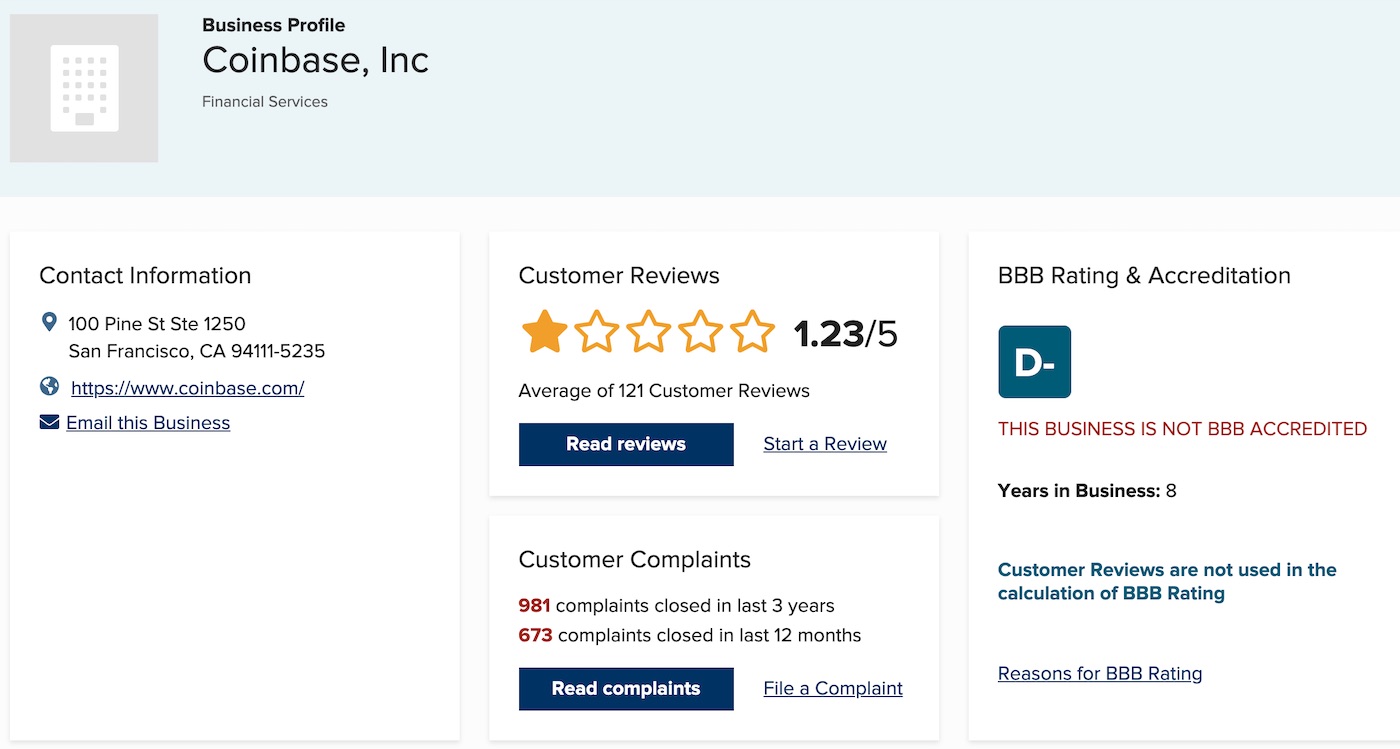Click the D- BBB rating badge
This screenshot has width=1400, height=749.
(1034, 362)
